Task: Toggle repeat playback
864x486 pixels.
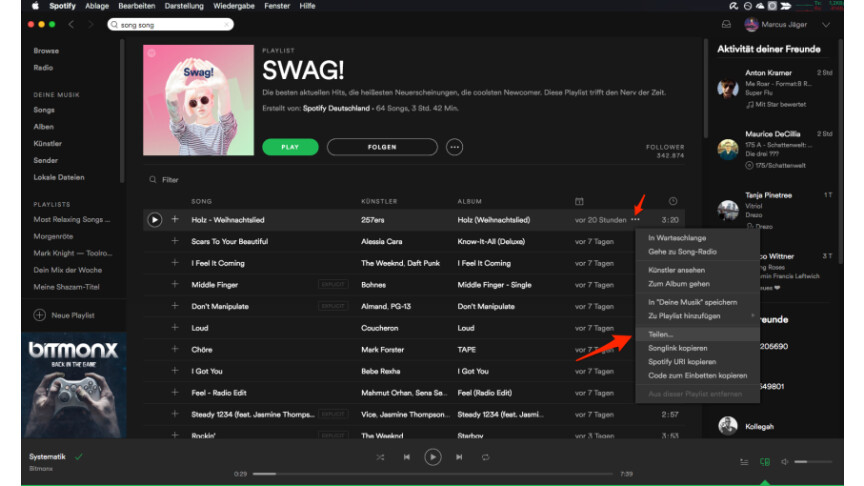Action: (x=485, y=457)
